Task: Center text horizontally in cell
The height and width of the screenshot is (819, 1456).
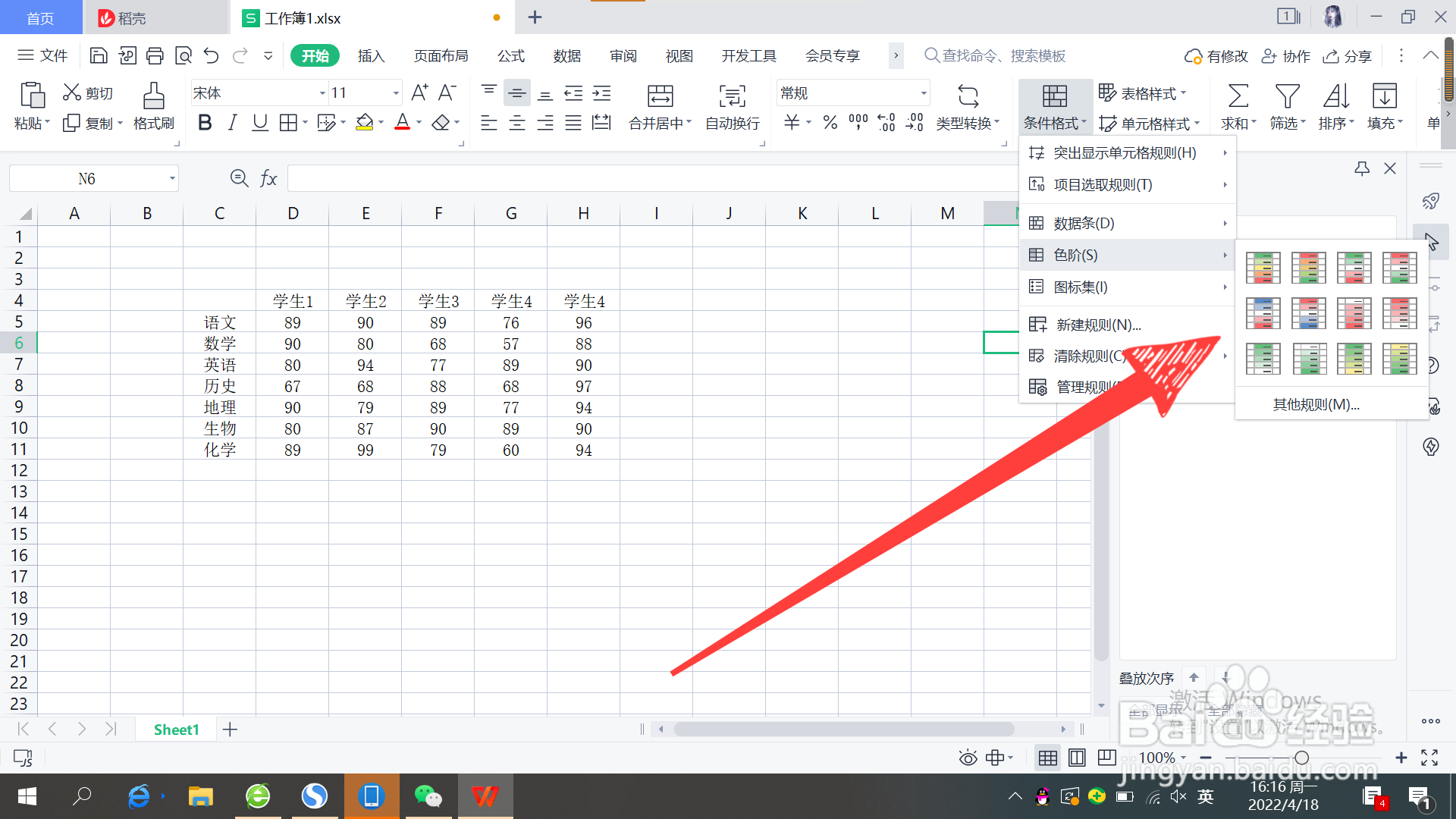Action: coord(517,122)
